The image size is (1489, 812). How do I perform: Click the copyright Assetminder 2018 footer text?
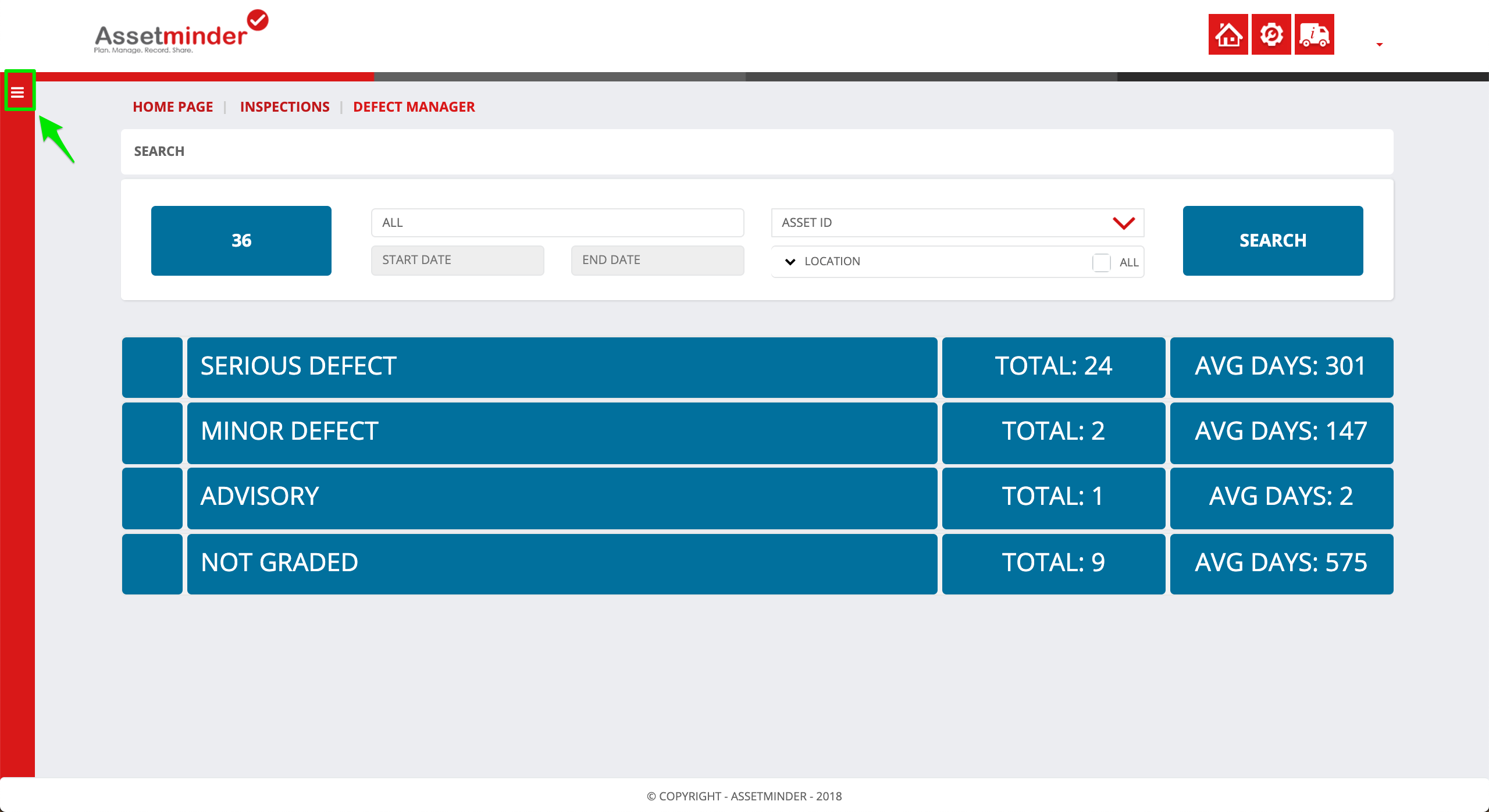coord(744,796)
